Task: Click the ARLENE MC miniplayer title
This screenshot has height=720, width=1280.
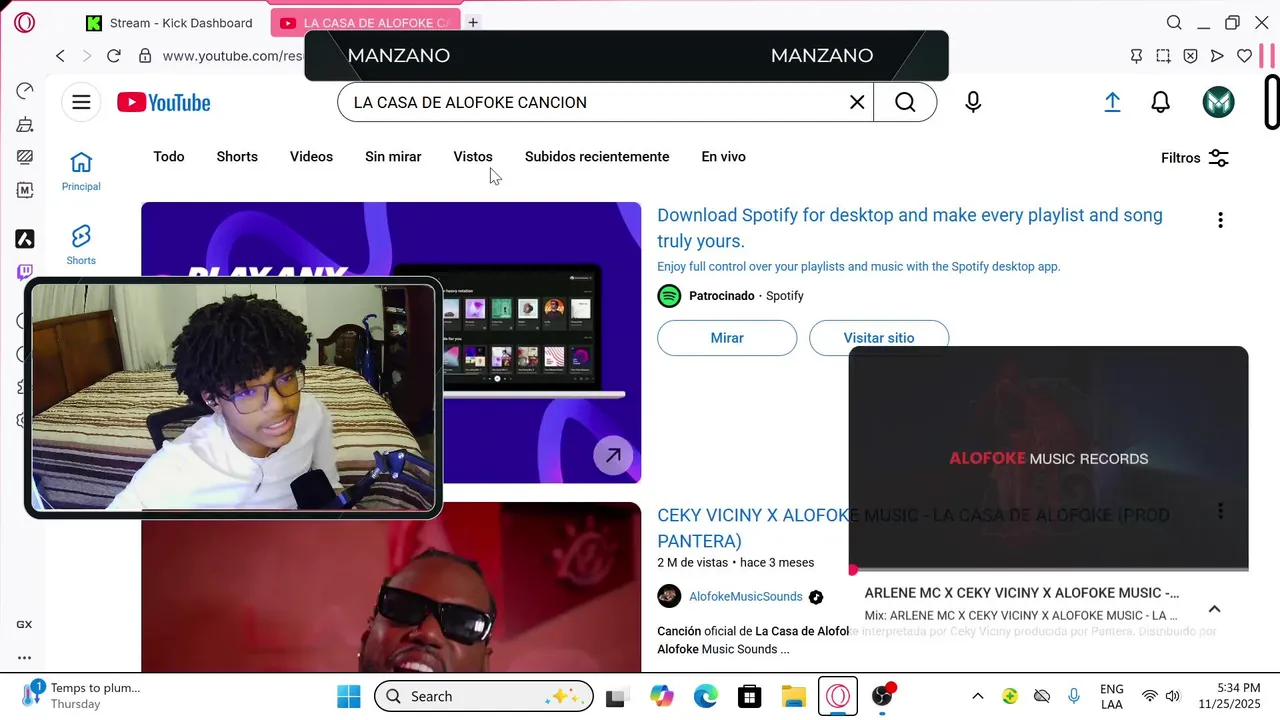Action: [x=1021, y=593]
